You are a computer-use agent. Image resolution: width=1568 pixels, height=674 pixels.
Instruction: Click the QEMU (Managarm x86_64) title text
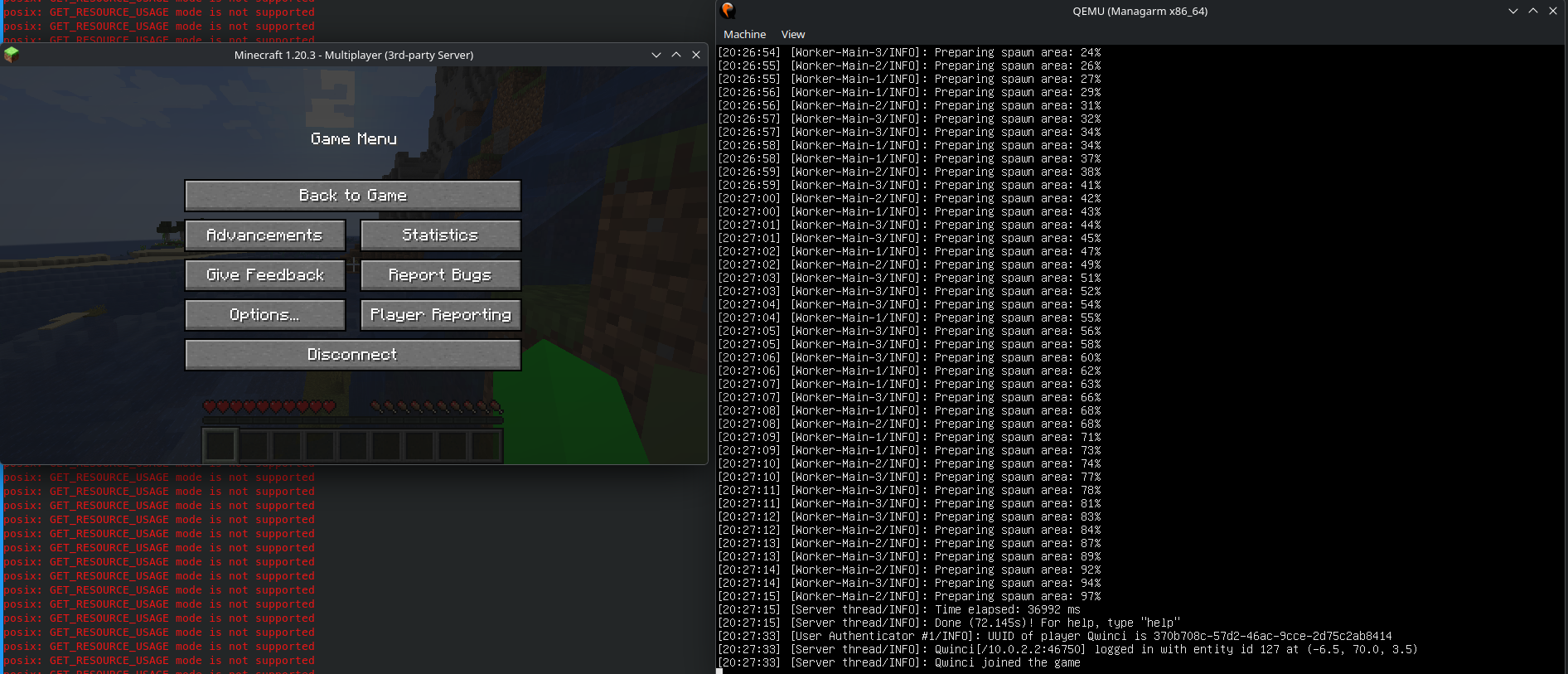(x=1140, y=11)
